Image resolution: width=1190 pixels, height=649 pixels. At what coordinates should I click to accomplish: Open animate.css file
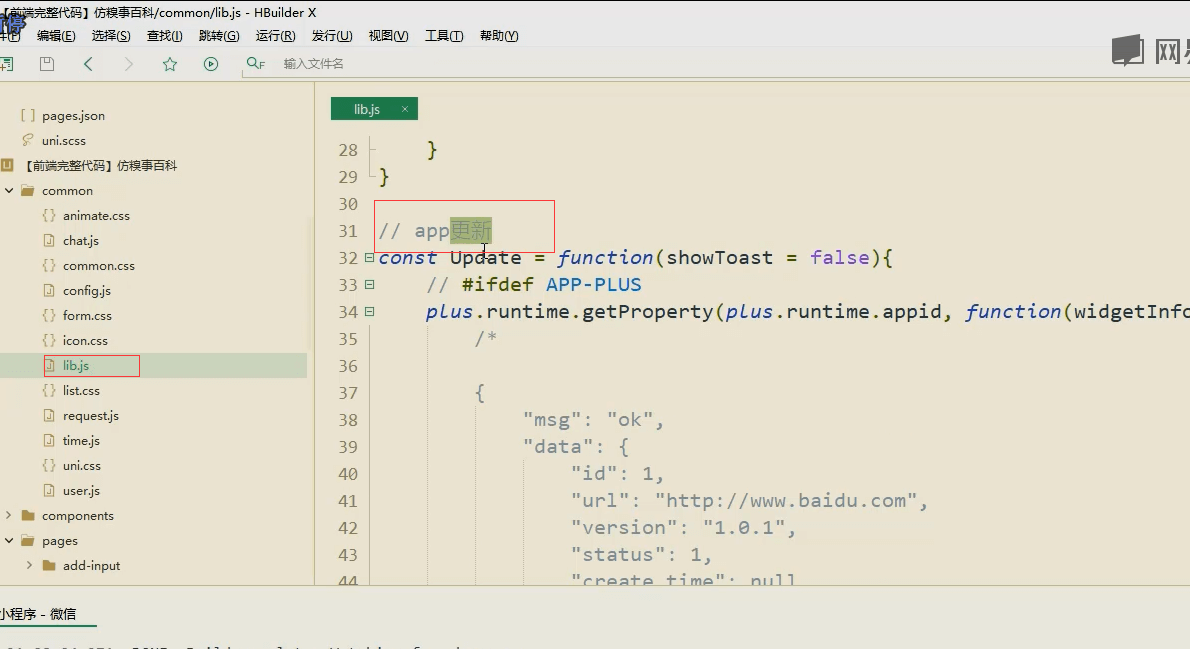tap(96, 216)
